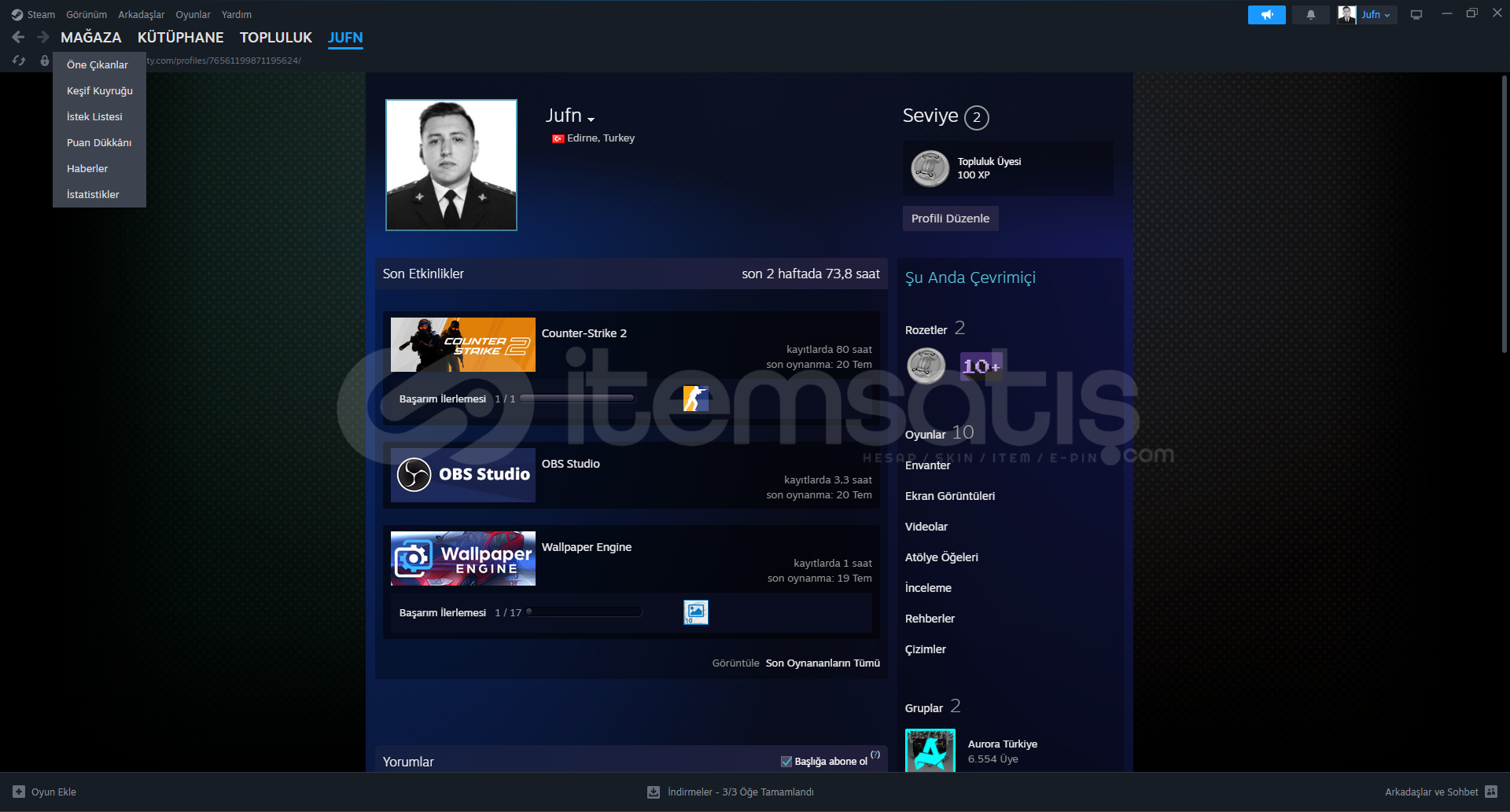Select İstatistikler menu entry
This screenshot has width=1510, height=812.
click(99, 194)
